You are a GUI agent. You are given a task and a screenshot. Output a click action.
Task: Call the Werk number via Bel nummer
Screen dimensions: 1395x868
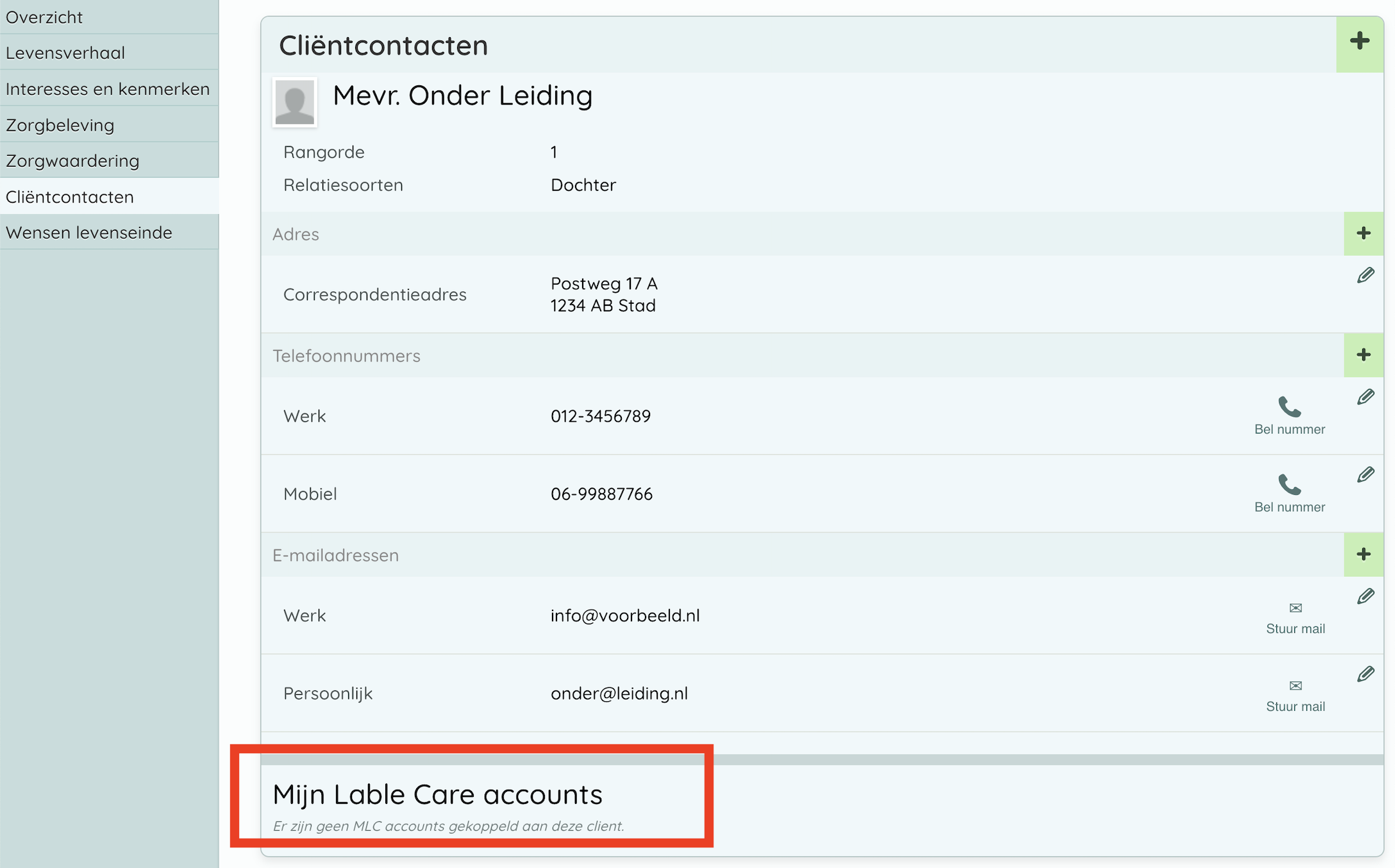1289,415
